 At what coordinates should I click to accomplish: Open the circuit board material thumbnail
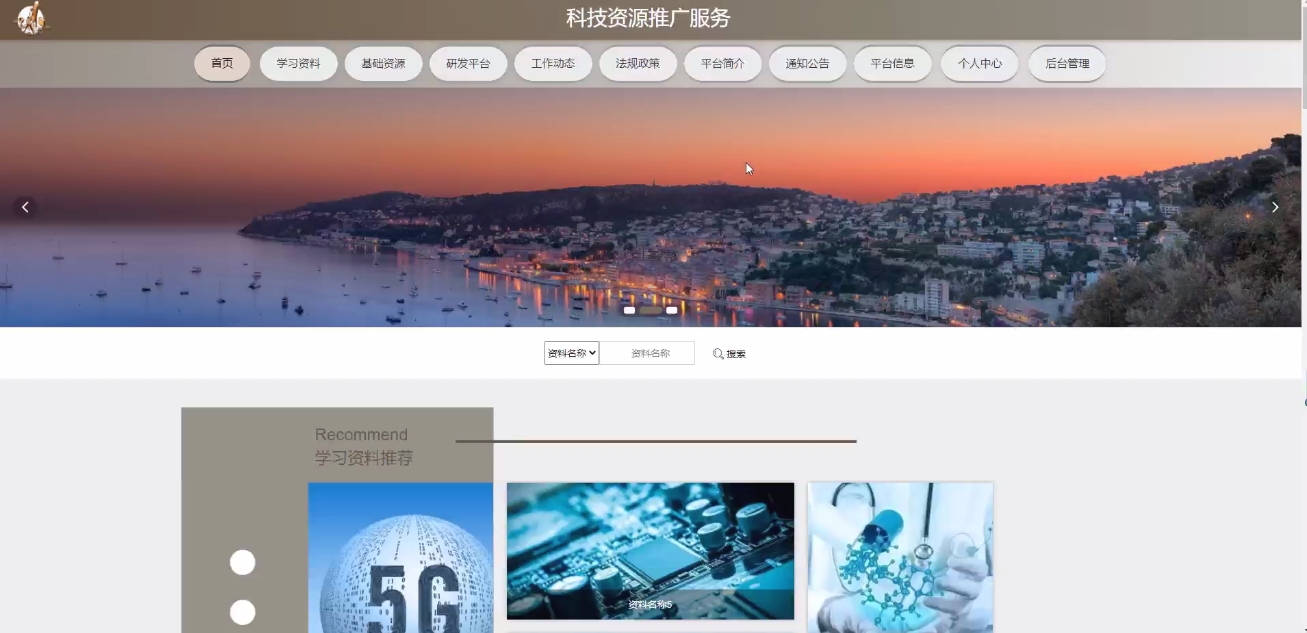pyautogui.click(x=650, y=551)
